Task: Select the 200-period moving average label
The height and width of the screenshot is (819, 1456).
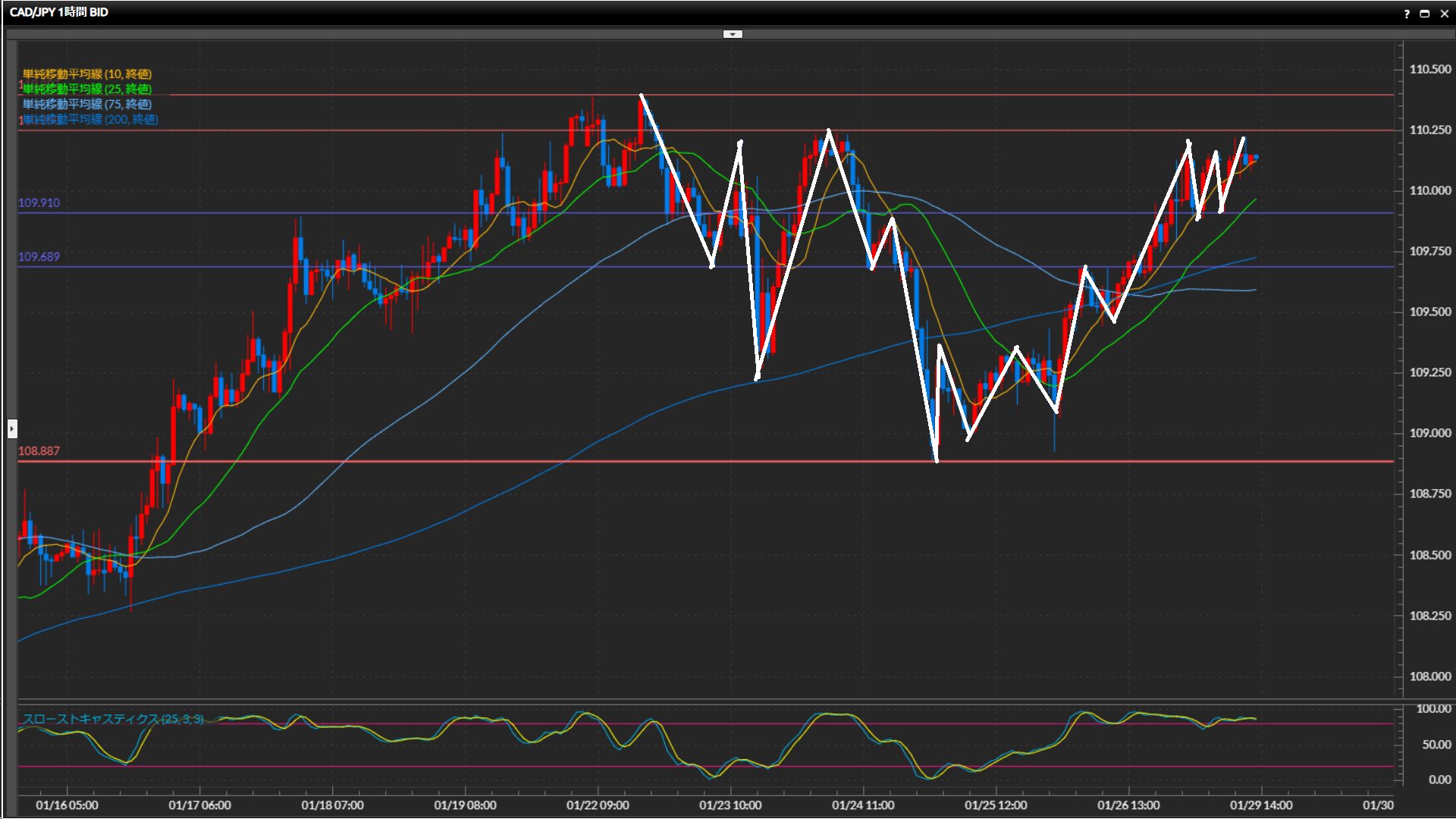Action: (89, 119)
